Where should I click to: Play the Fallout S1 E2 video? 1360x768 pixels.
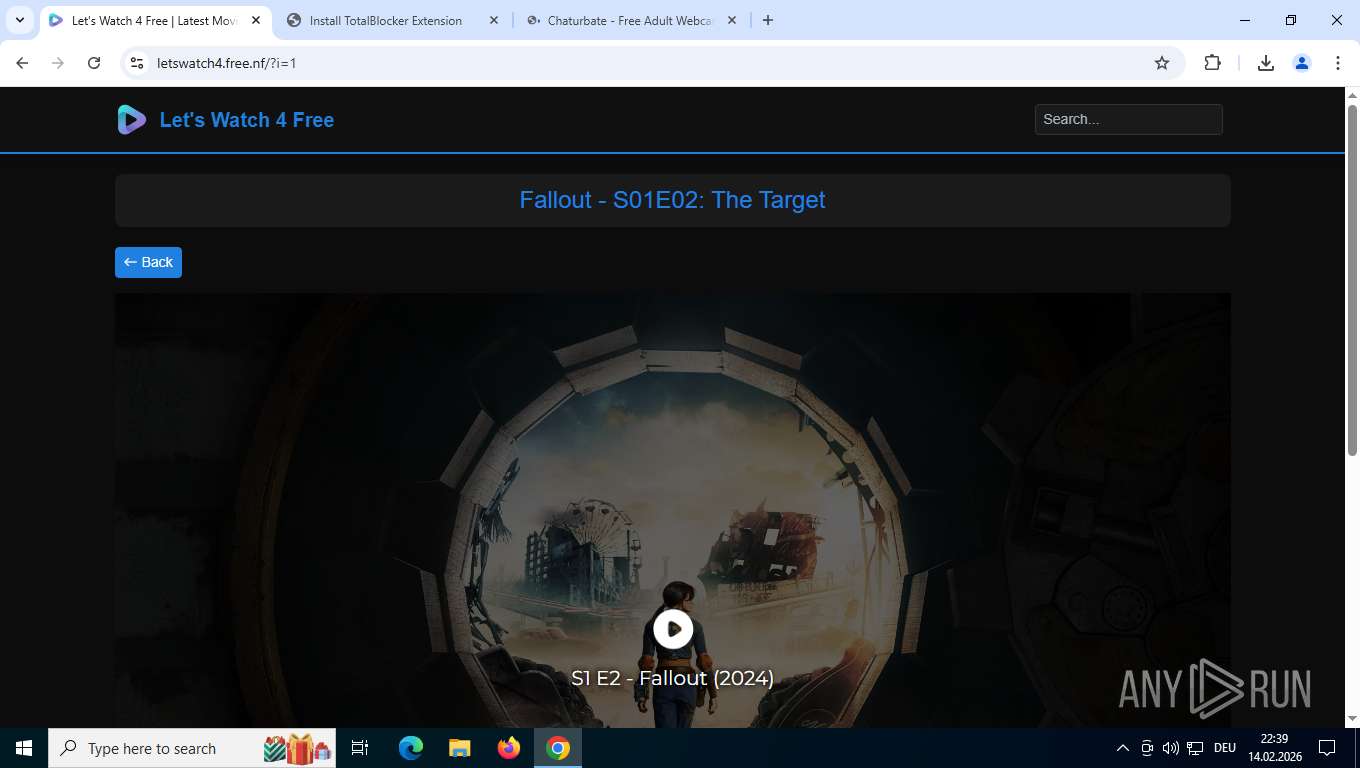pyautogui.click(x=673, y=629)
